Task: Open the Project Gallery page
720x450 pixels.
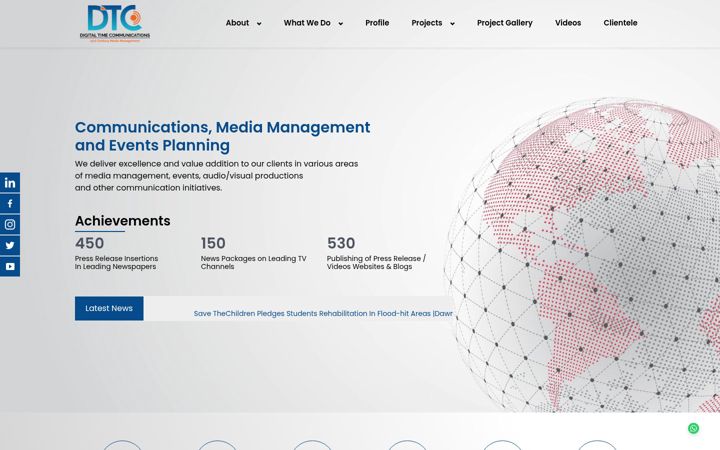Action: 505,22
